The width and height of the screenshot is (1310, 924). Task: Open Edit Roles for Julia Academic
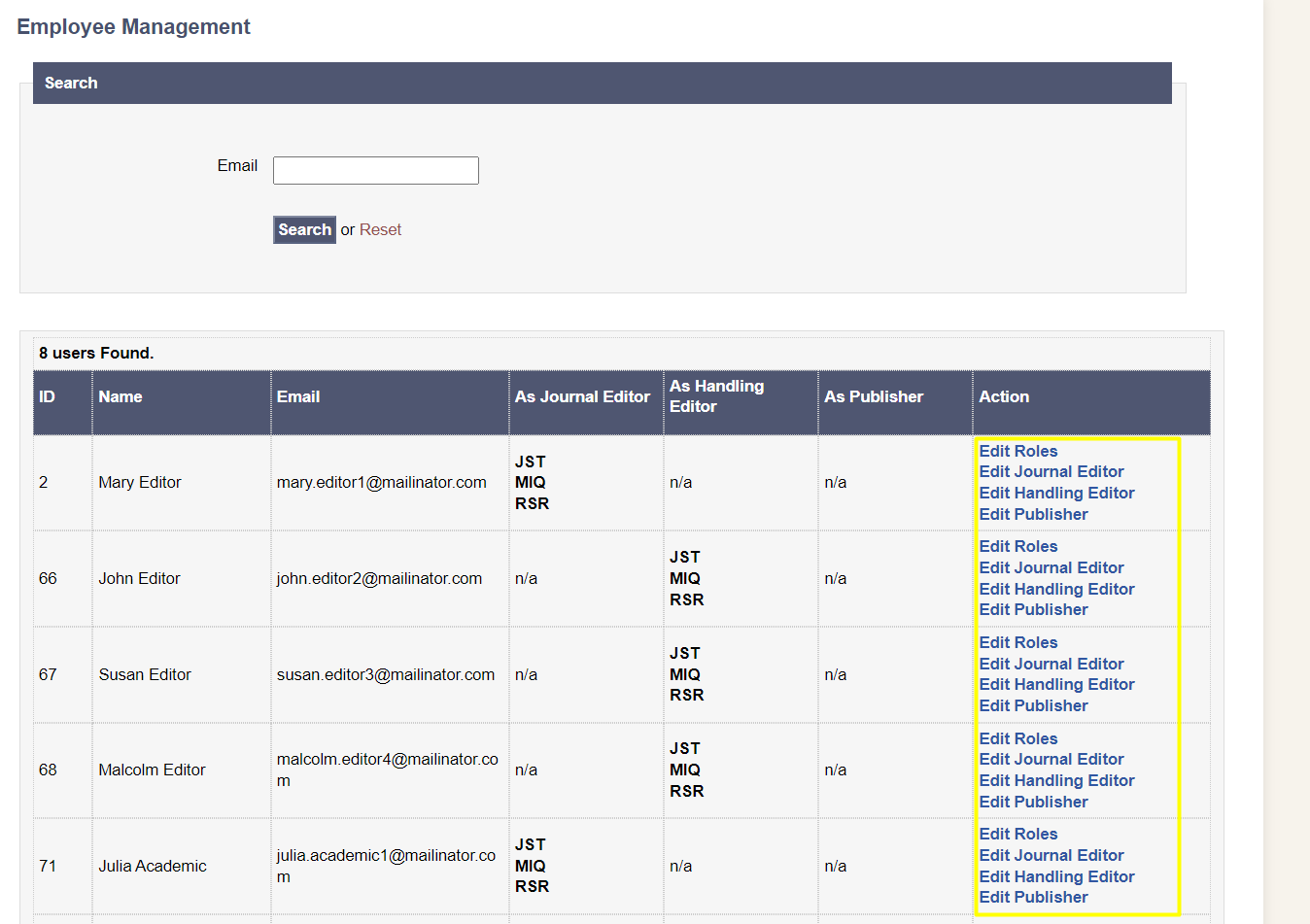click(x=1017, y=835)
